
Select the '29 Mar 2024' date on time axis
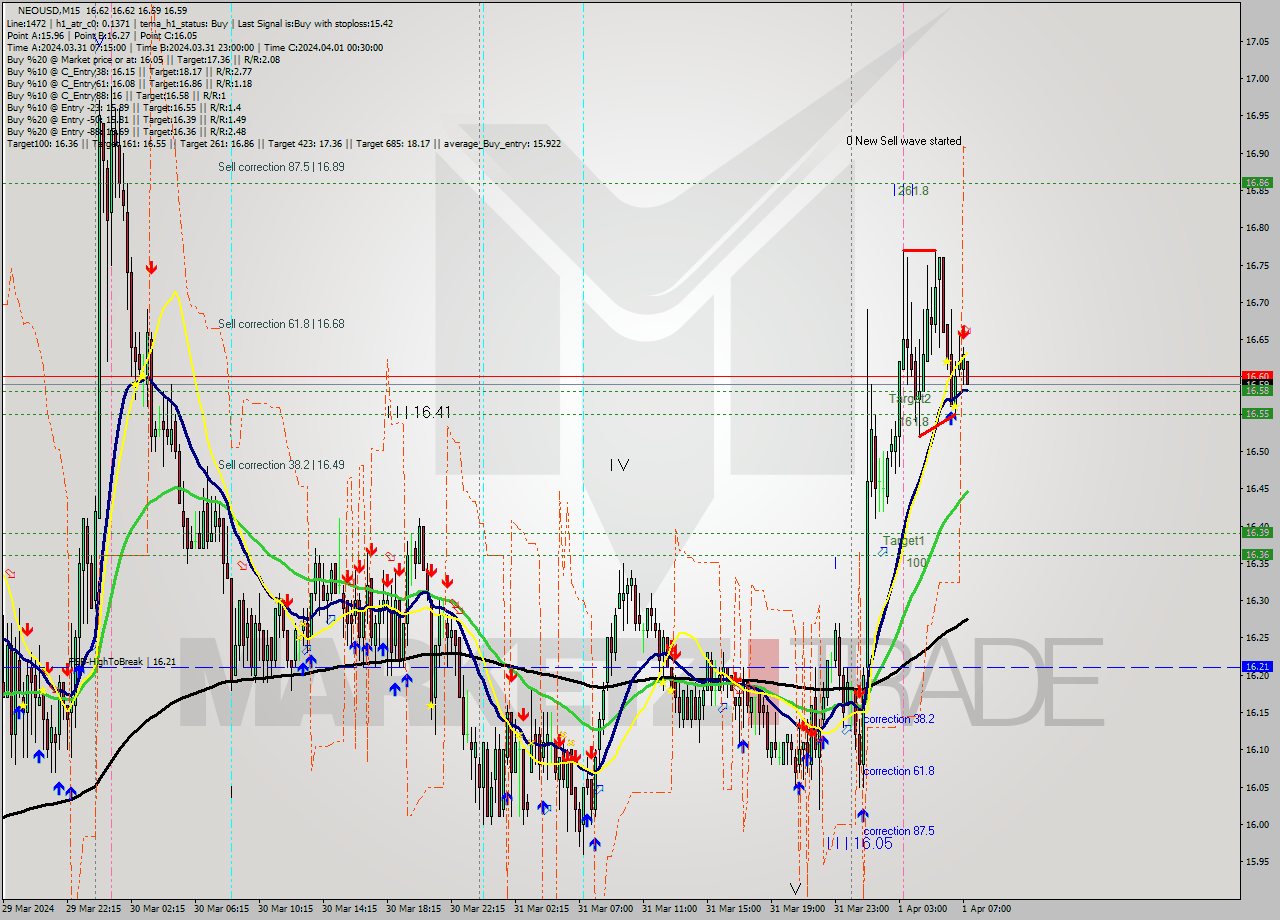[x=28, y=909]
